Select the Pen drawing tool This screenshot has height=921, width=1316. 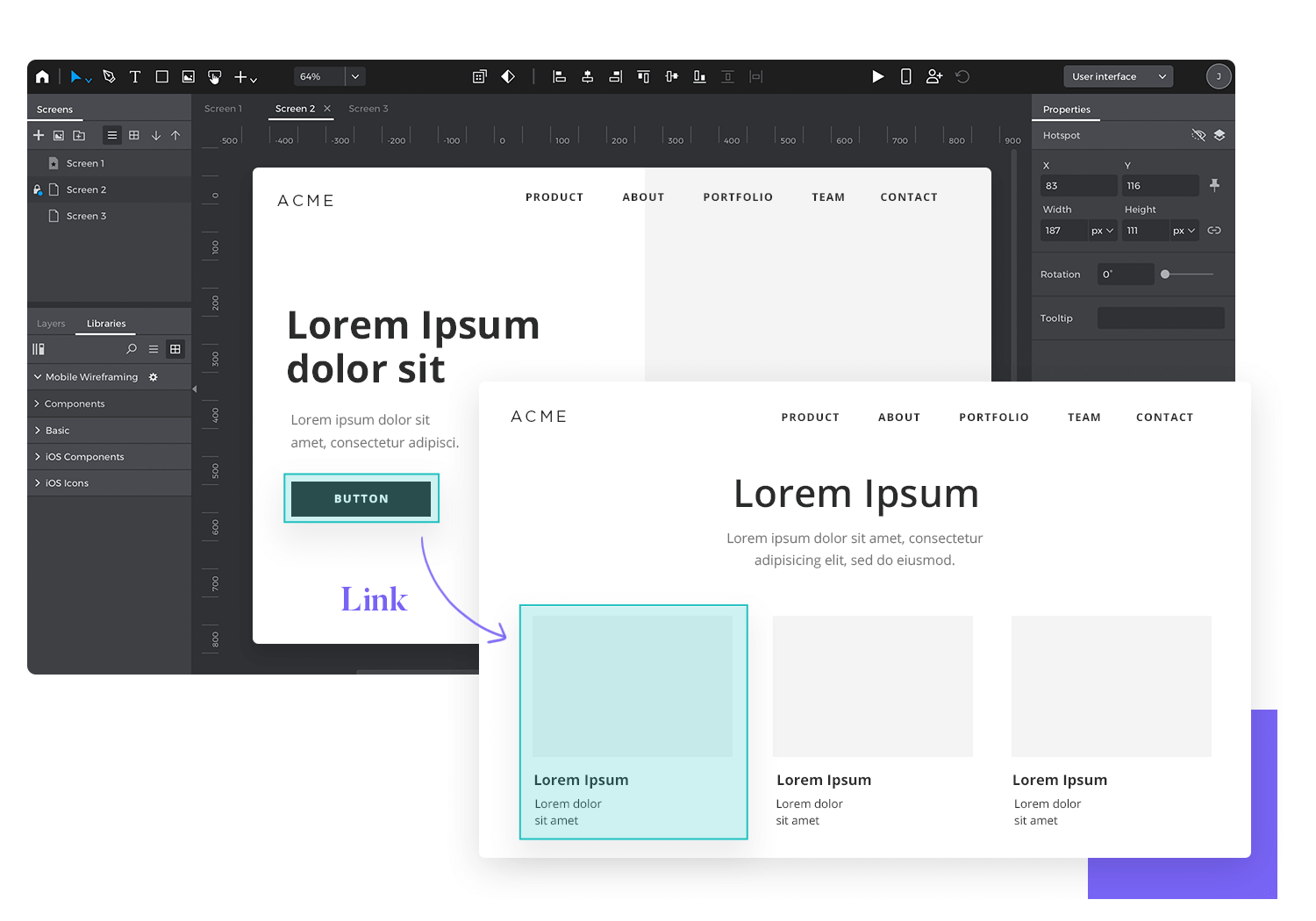[109, 77]
